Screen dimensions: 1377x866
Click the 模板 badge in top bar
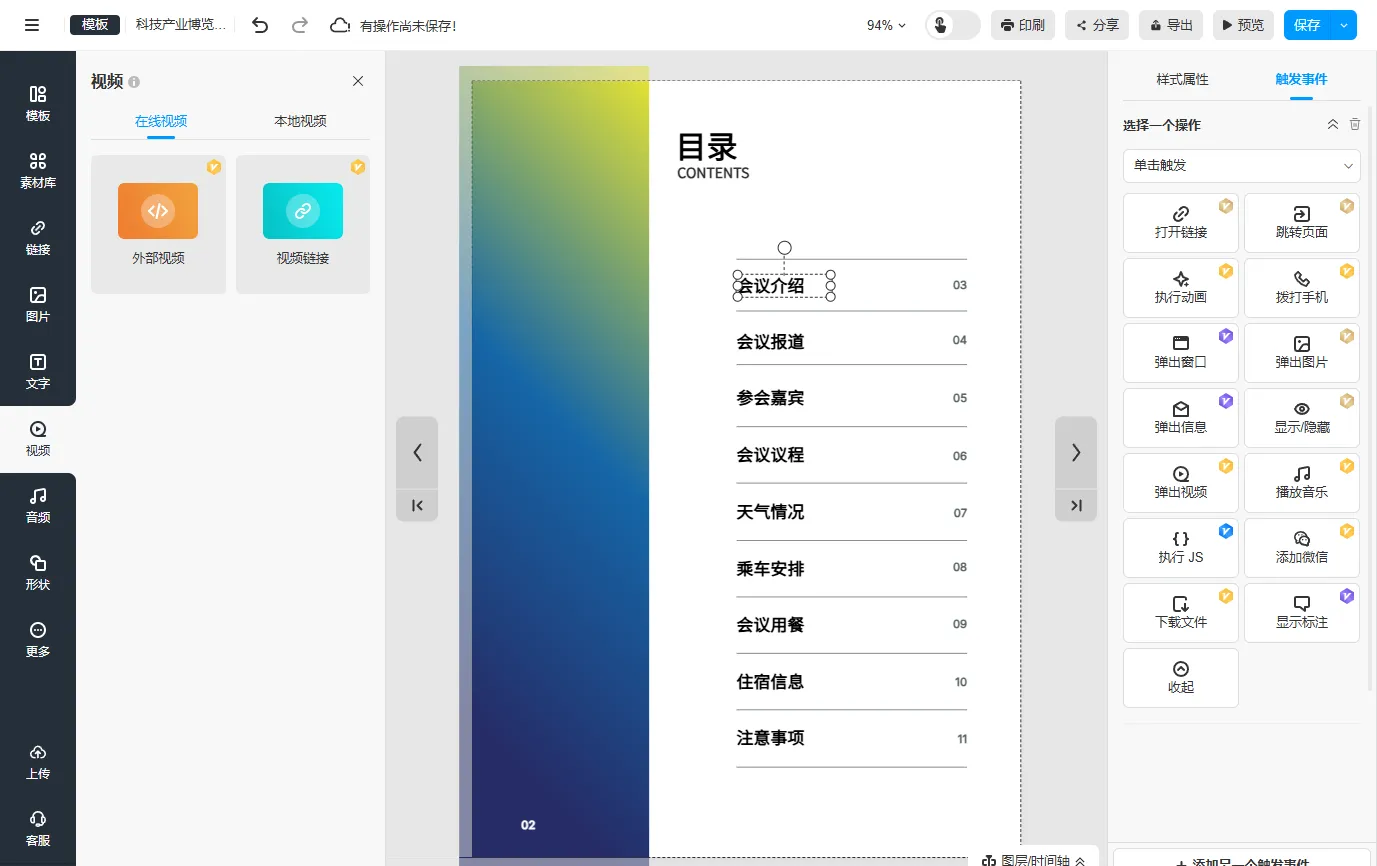point(95,25)
